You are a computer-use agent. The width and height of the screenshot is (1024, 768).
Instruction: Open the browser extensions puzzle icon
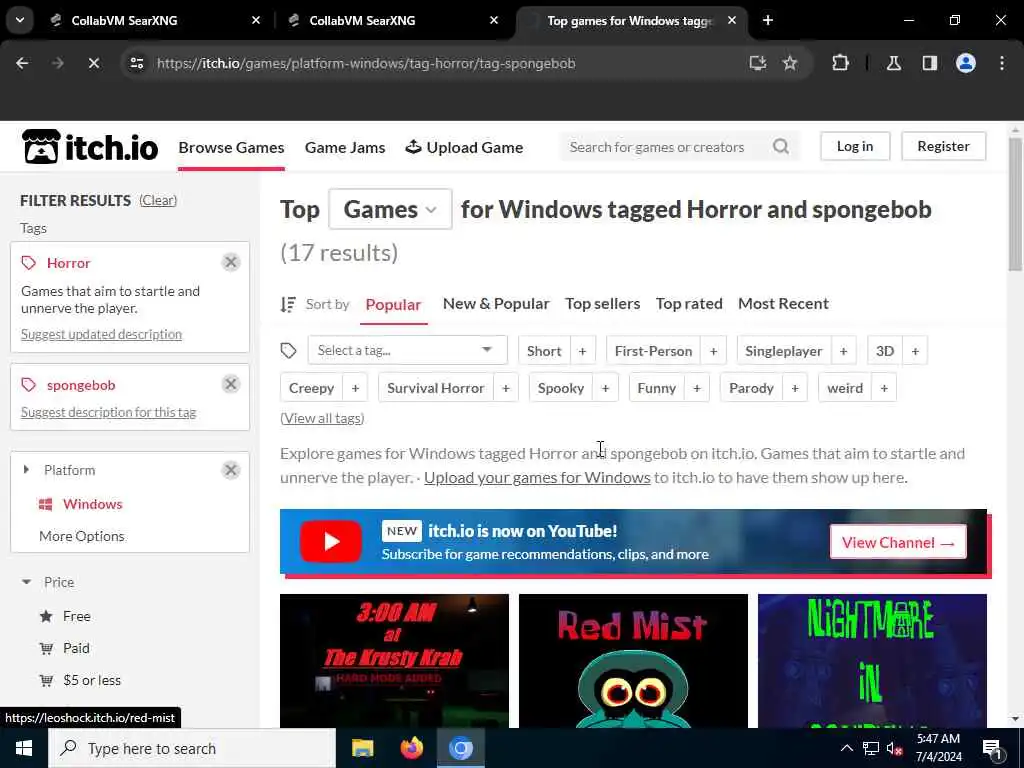(840, 63)
